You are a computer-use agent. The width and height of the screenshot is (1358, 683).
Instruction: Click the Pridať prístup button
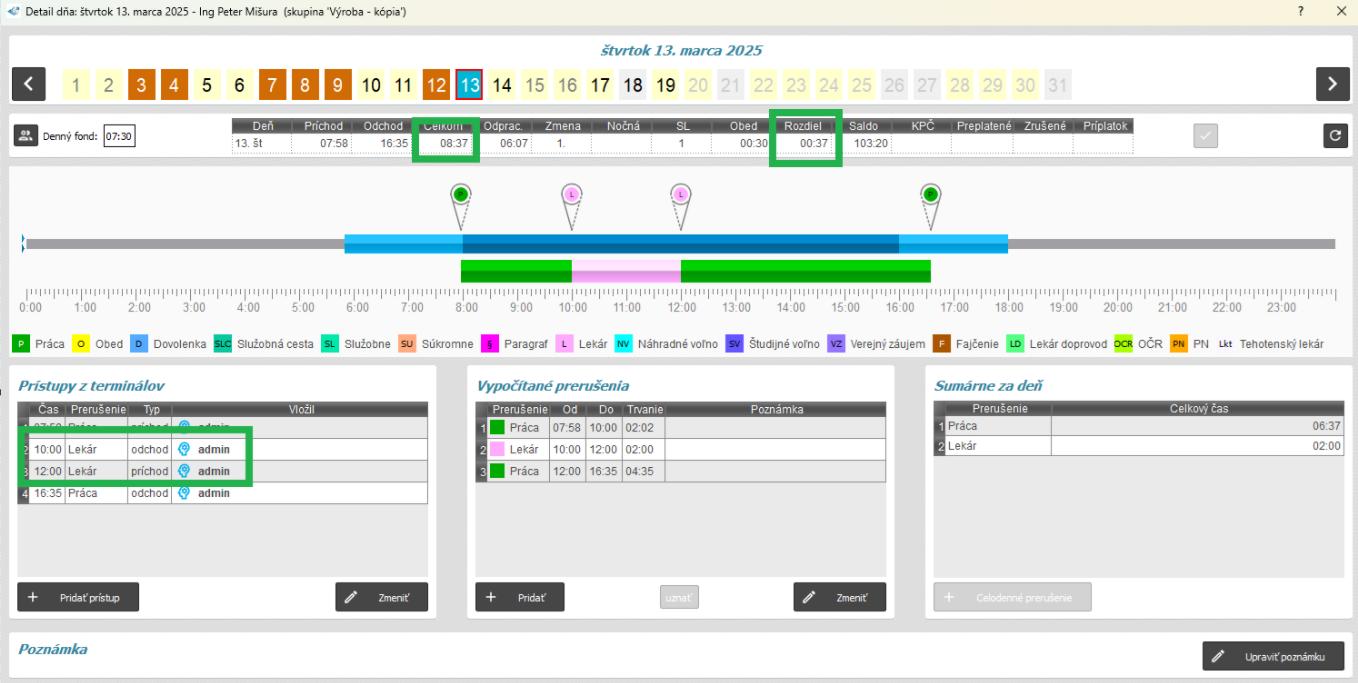[78, 596]
